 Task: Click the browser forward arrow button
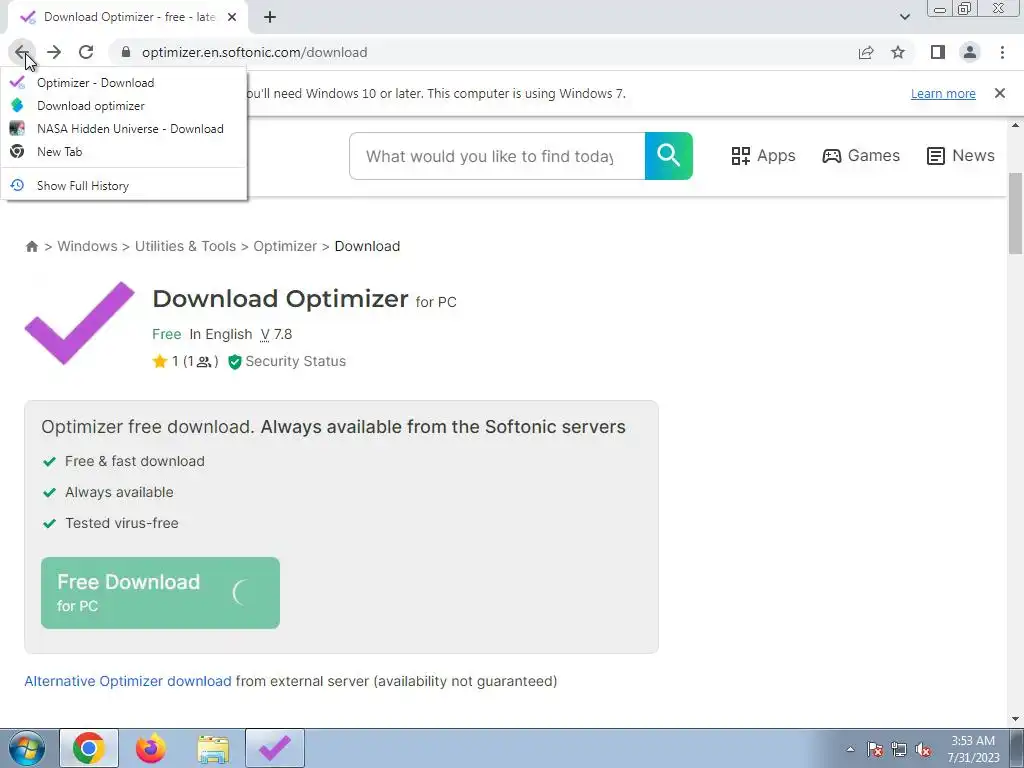pos(54,52)
